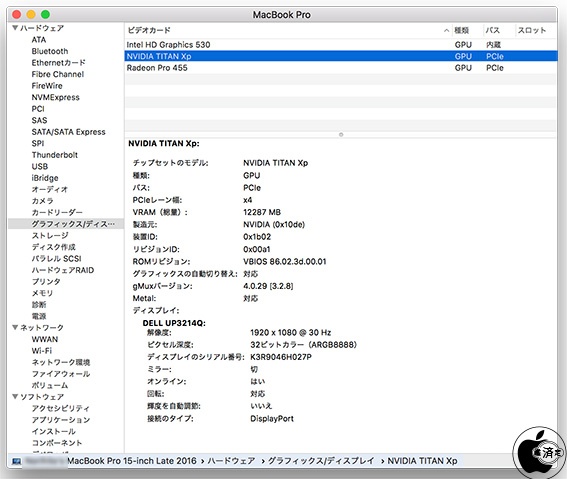Select Intel HD Graphics 530 row
Viewport: 567px width, 479px height.
[340, 44]
